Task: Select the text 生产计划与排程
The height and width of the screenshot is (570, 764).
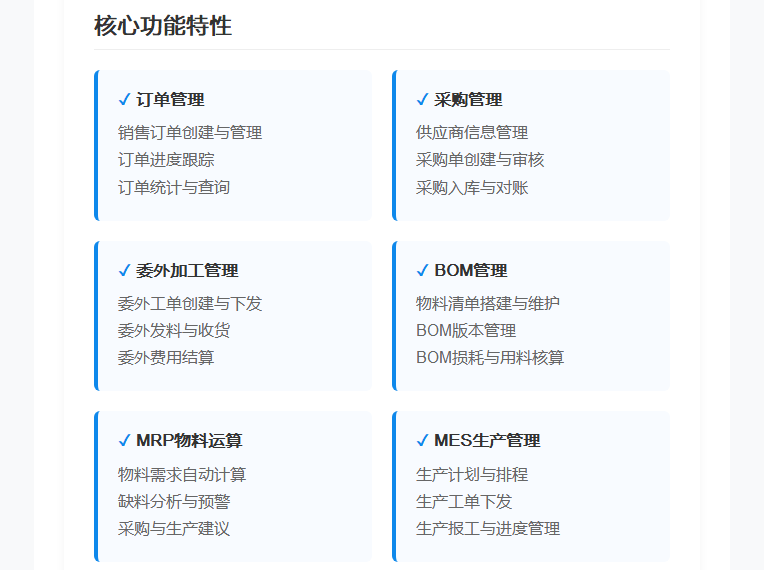Action: (472, 475)
